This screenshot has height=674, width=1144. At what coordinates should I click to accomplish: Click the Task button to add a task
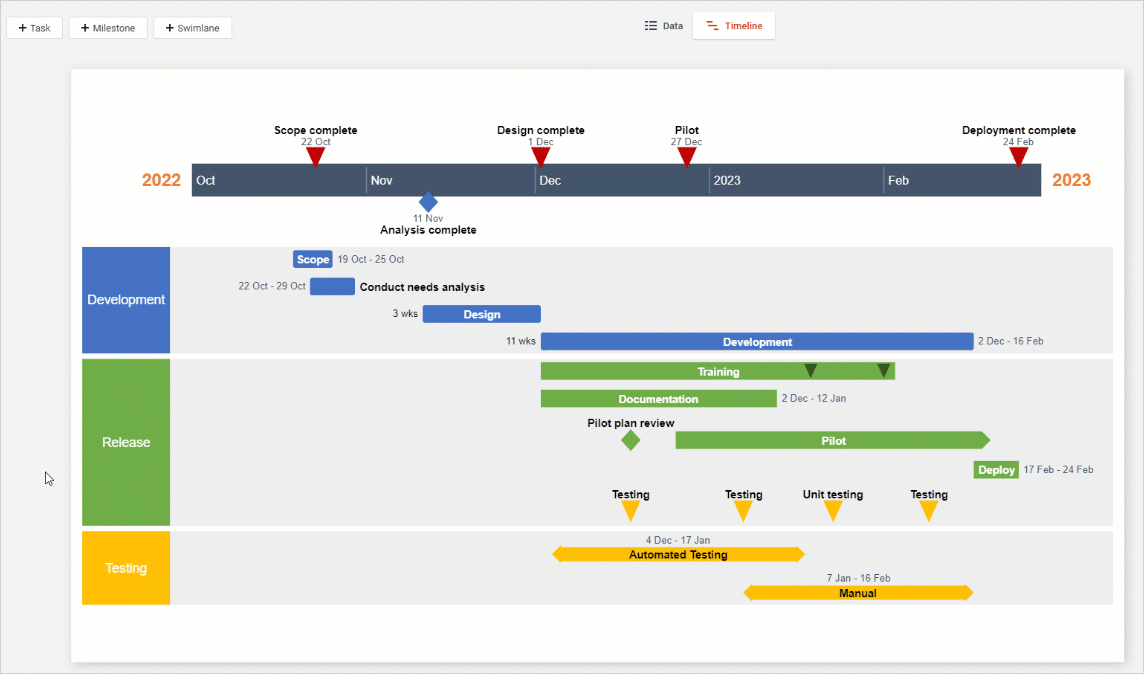(x=34, y=27)
